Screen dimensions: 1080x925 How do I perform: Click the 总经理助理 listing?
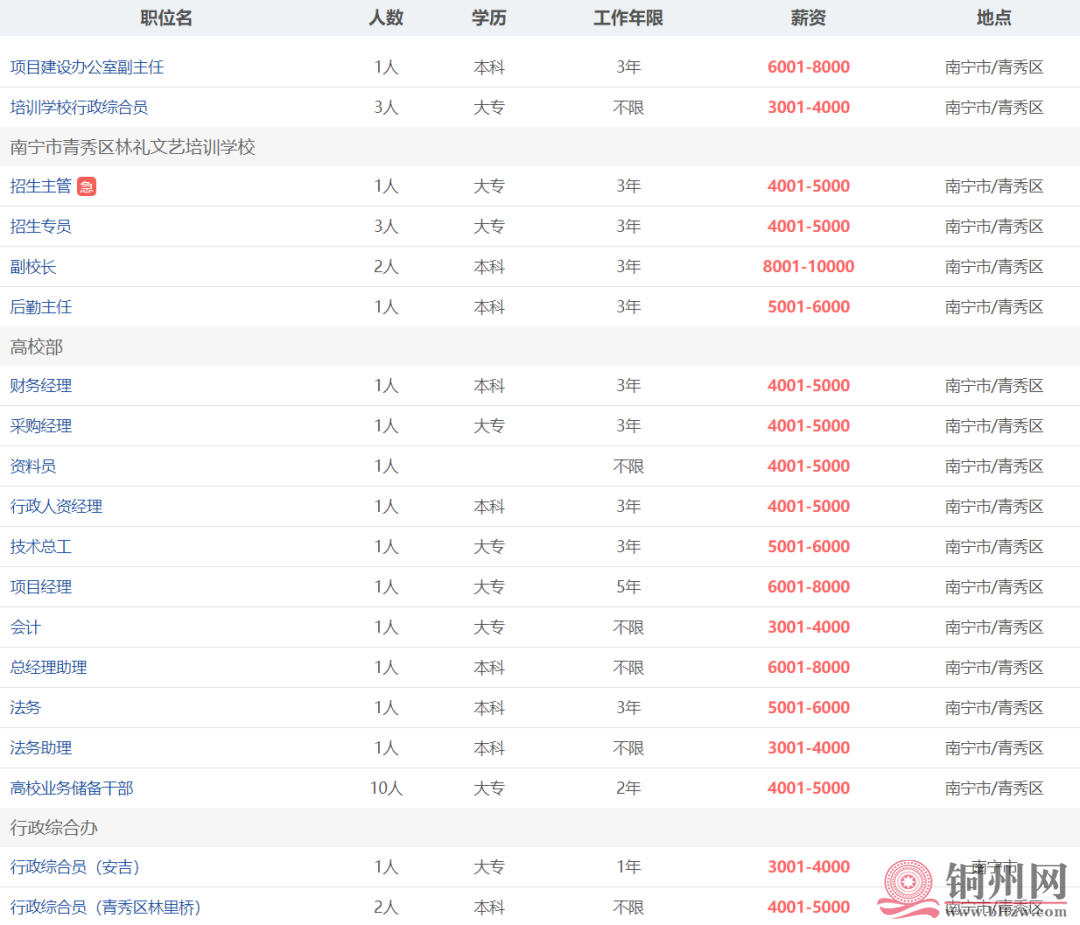coord(48,667)
